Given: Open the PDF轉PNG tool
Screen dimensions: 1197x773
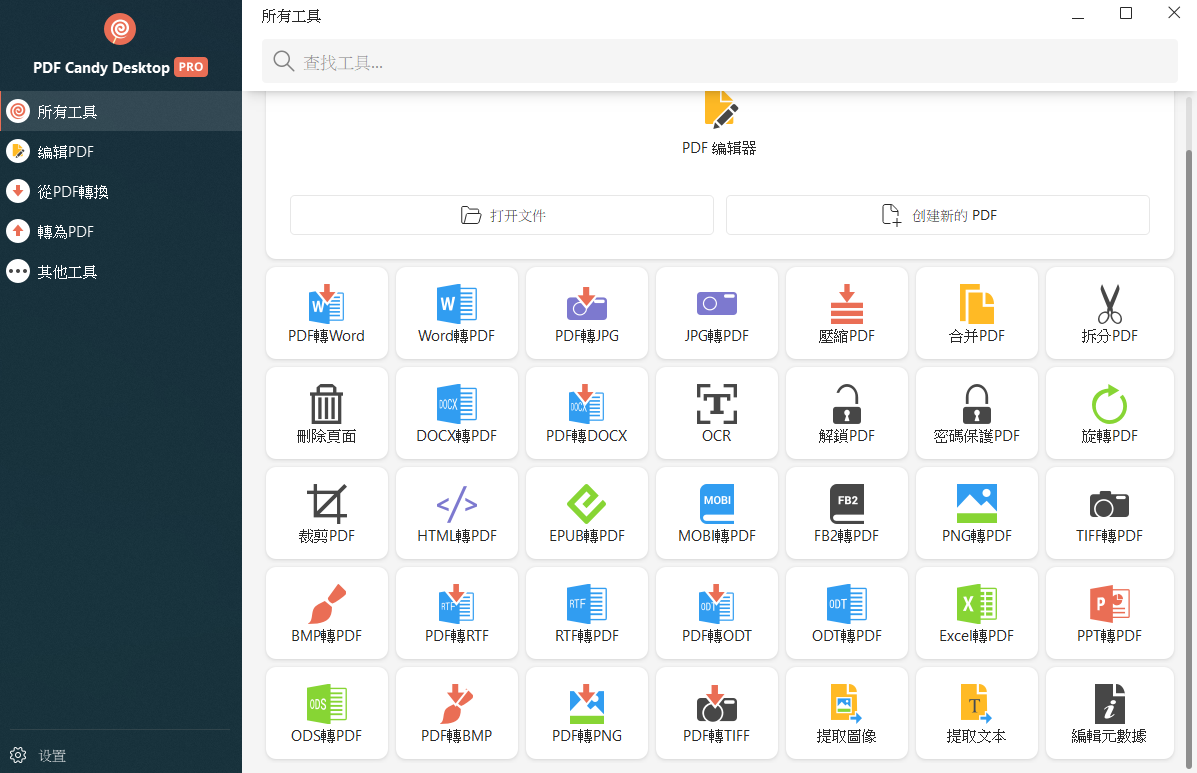Looking at the screenshot, I should 586,713.
